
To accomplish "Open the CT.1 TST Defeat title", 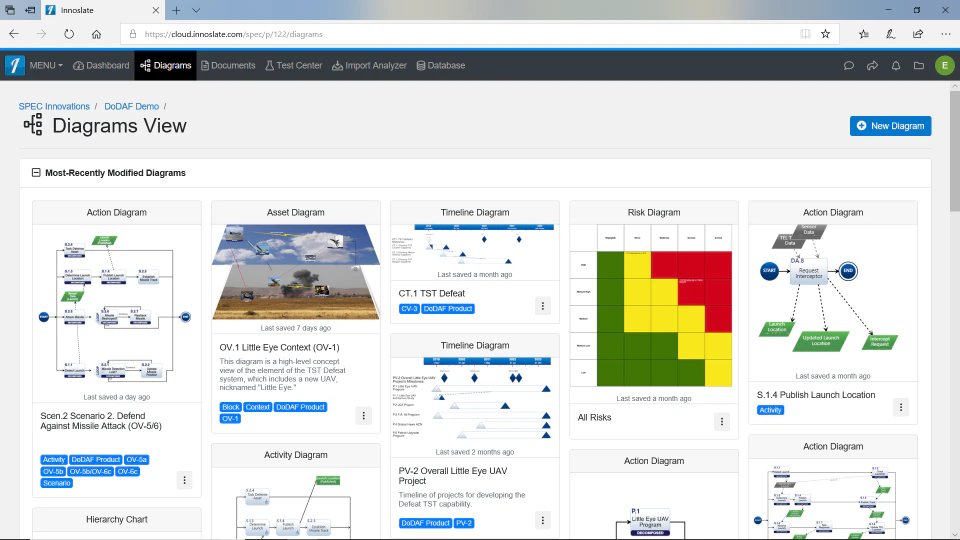I will tap(432, 293).
